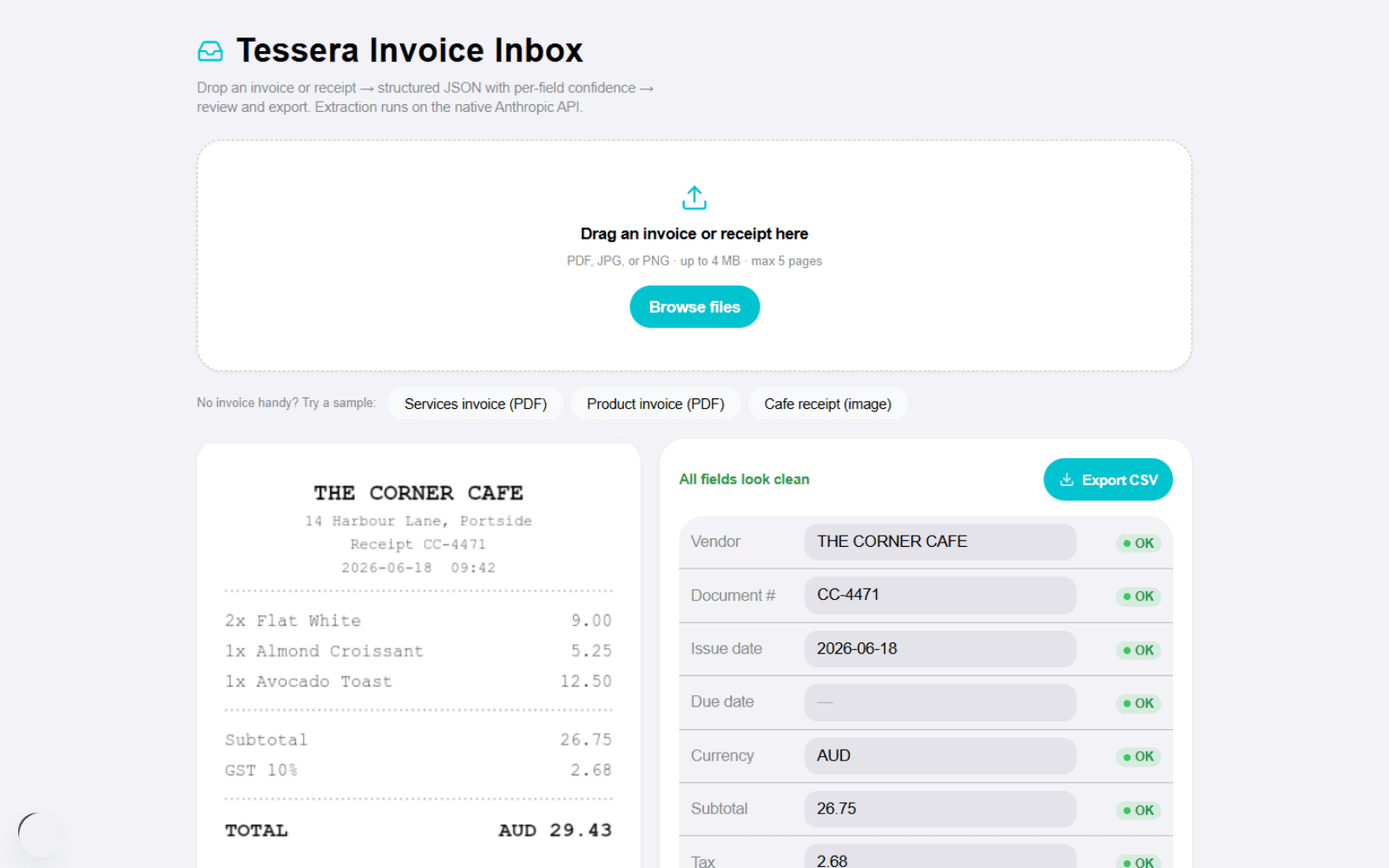Click the 'All fields look clean' status text
The height and width of the screenshot is (868, 1389).
point(744,479)
